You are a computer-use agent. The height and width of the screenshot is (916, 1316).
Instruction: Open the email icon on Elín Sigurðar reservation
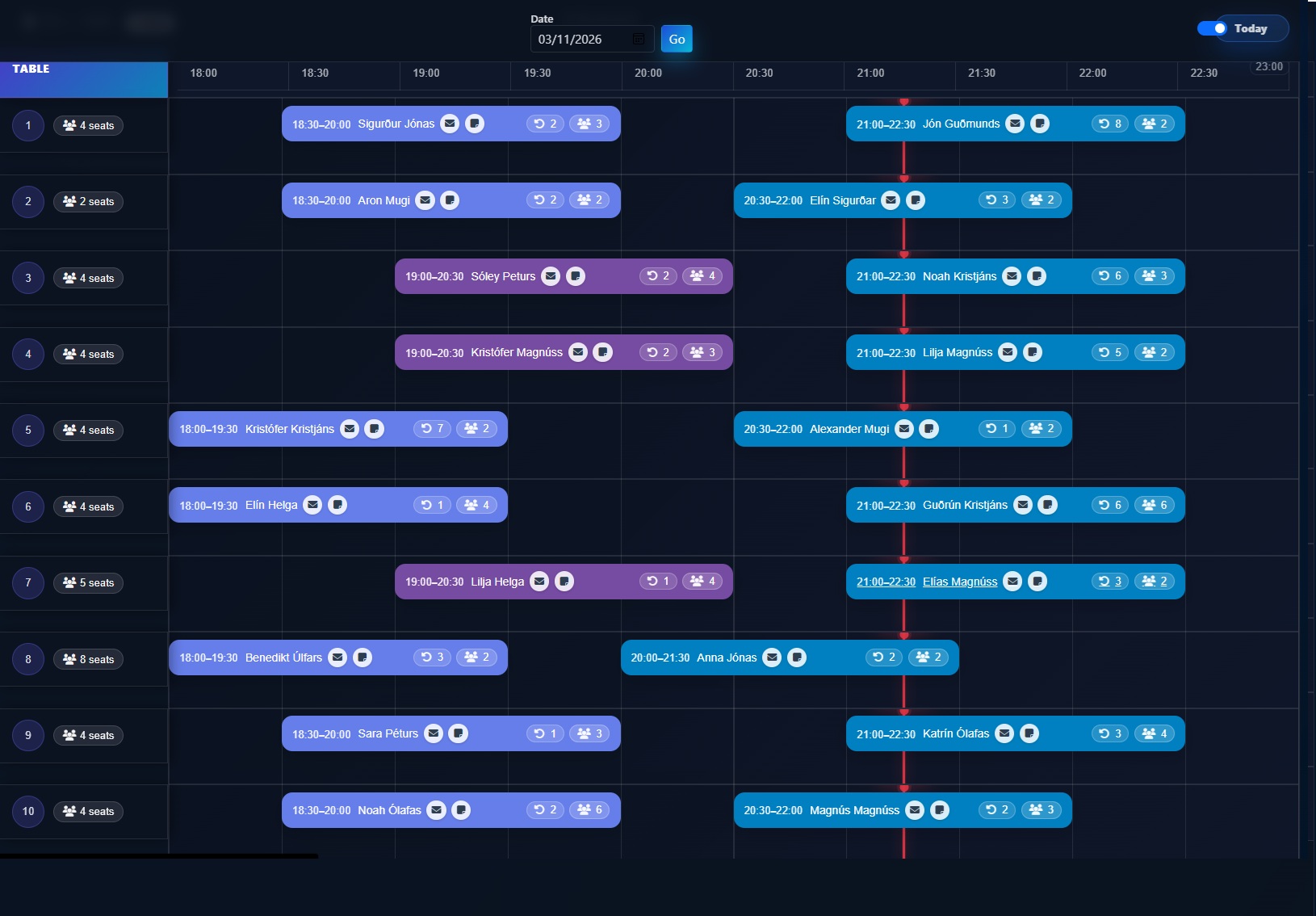(x=891, y=200)
